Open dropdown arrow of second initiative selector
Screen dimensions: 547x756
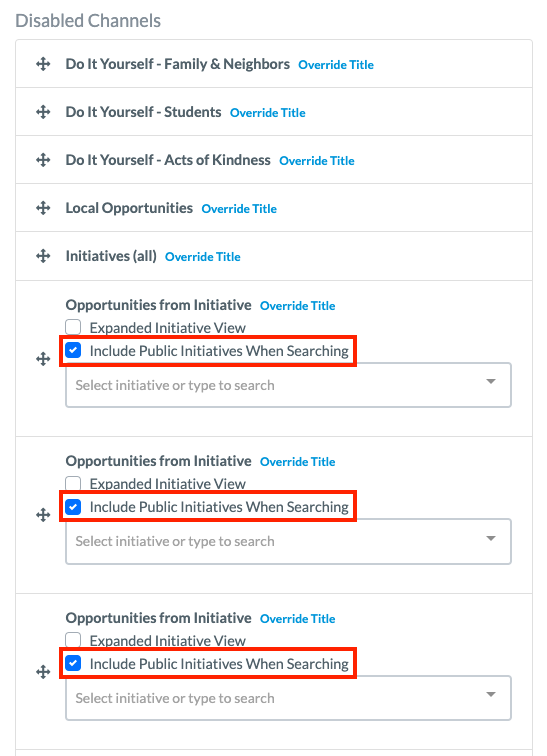pos(491,538)
